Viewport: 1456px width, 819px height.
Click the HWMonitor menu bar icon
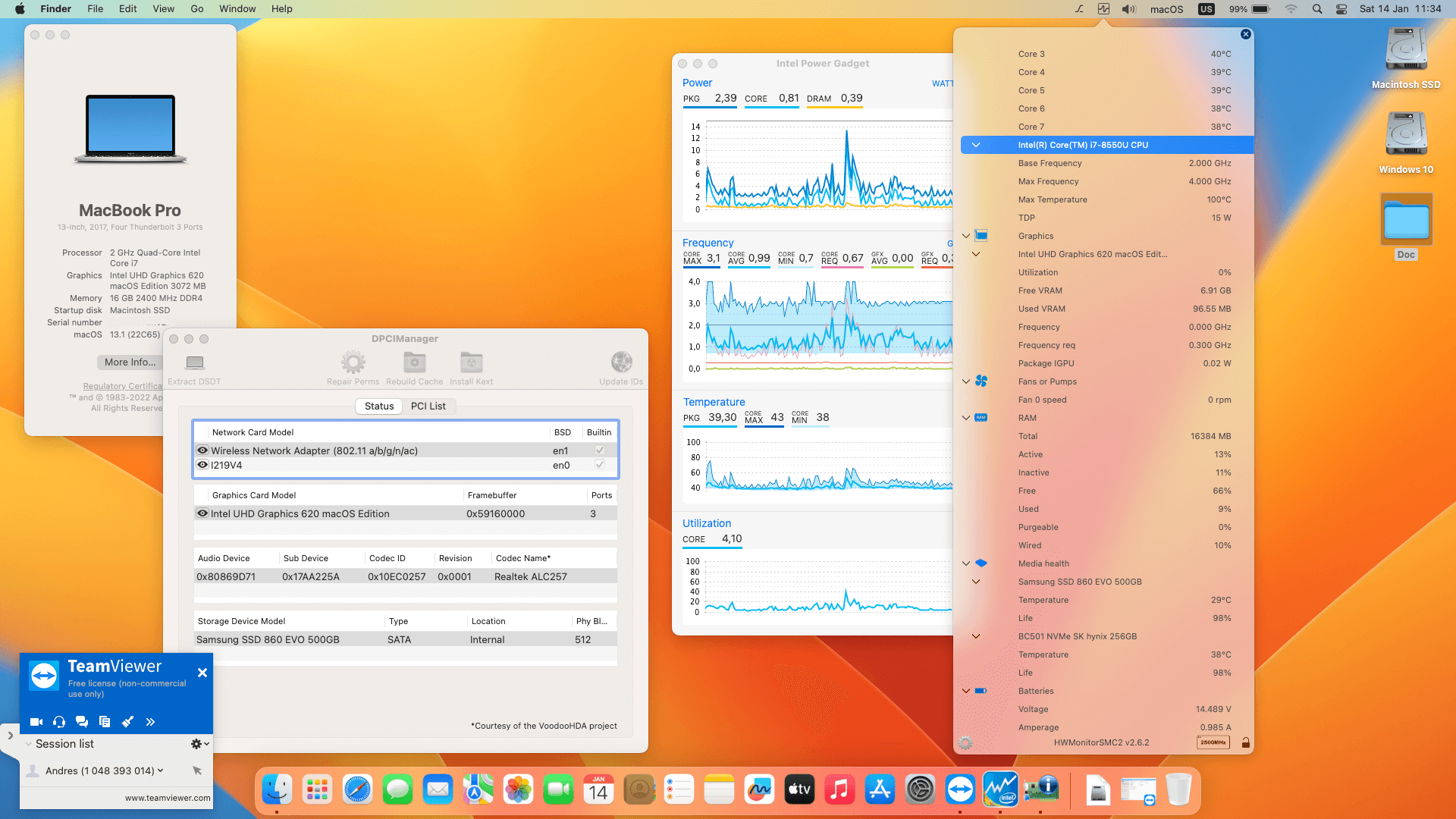pyautogui.click(x=1103, y=9)
